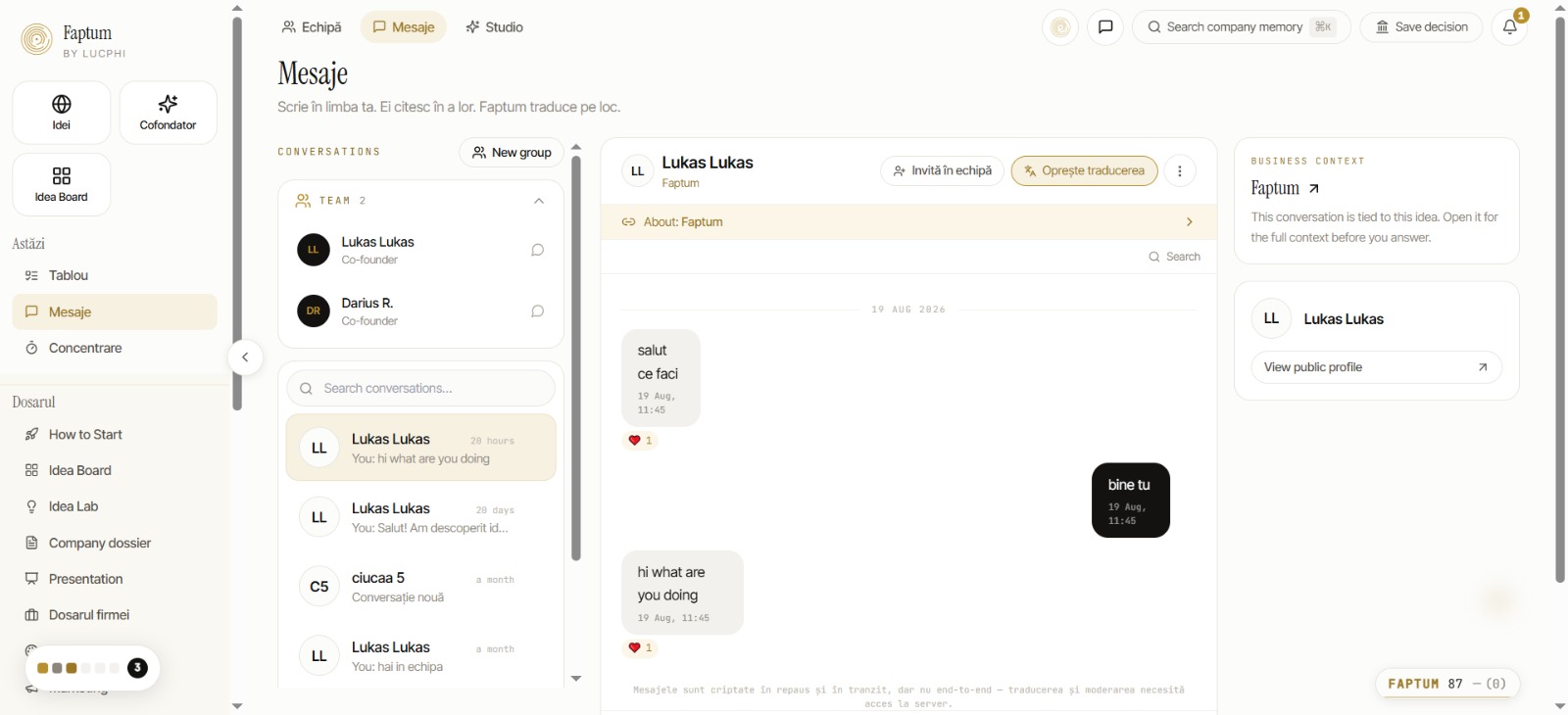Image resolution: width=1568 pixels, height=715 pixels.
Task: Switch to the Echipă tab
Action: click(312, 27)
